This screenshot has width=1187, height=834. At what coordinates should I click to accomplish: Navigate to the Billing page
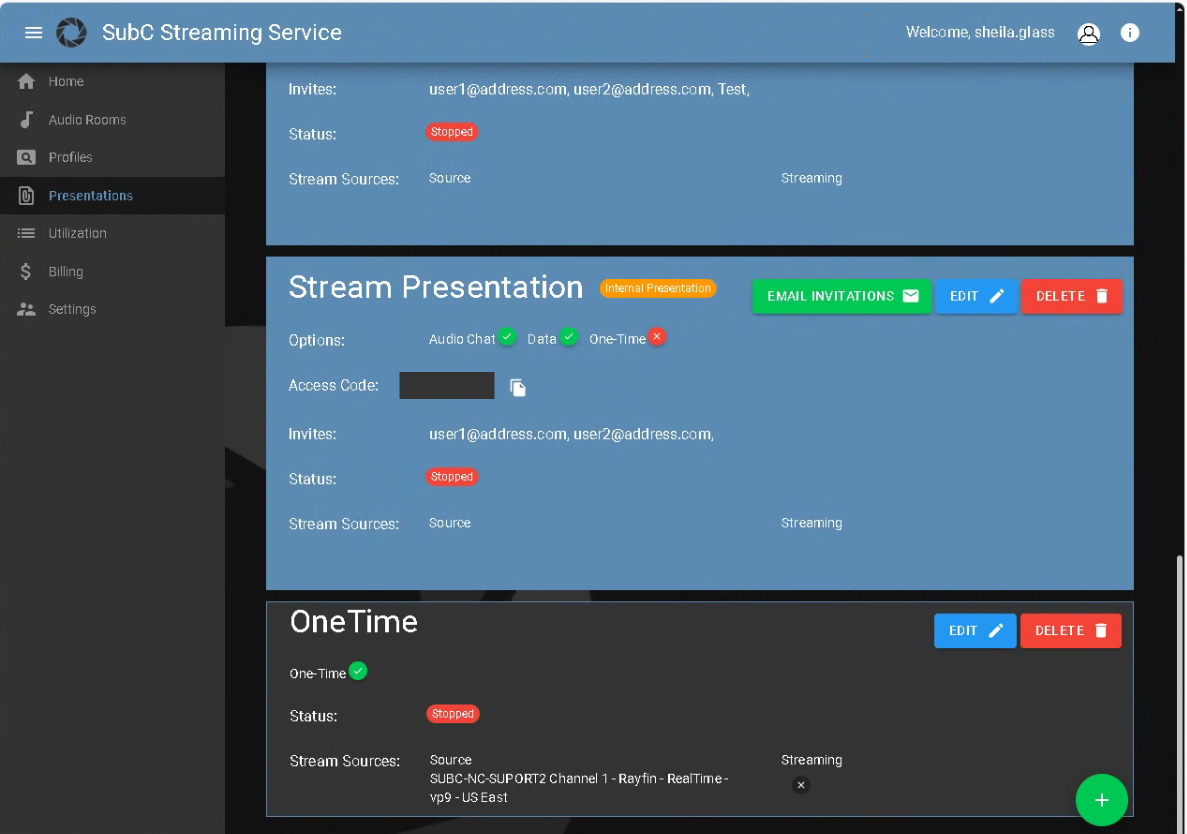(66, 271)
